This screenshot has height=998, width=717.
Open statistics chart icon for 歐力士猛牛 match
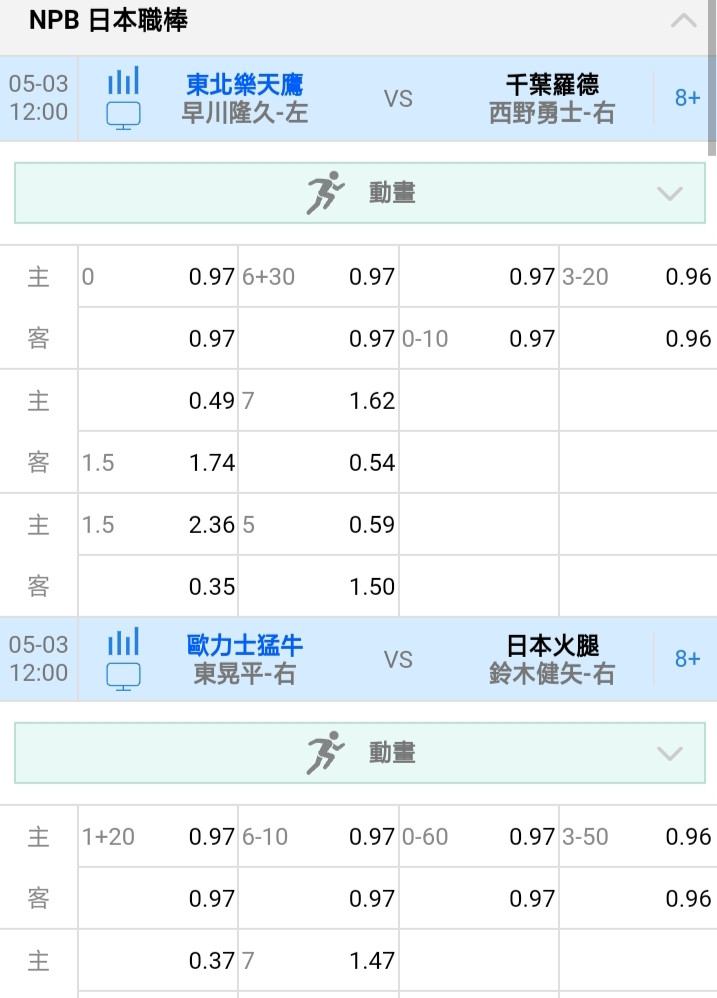pos(123,642)
